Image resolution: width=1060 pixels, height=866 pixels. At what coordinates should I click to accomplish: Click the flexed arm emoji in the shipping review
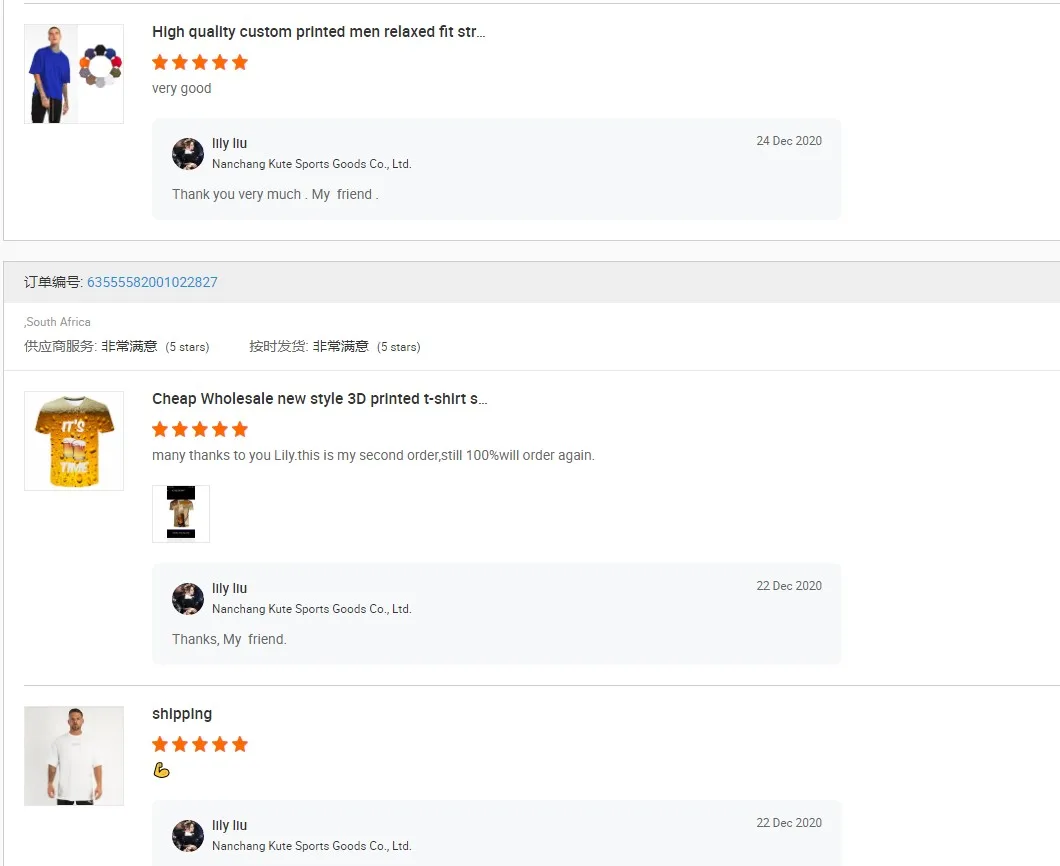pyautogui.click(x=161, y=770)
